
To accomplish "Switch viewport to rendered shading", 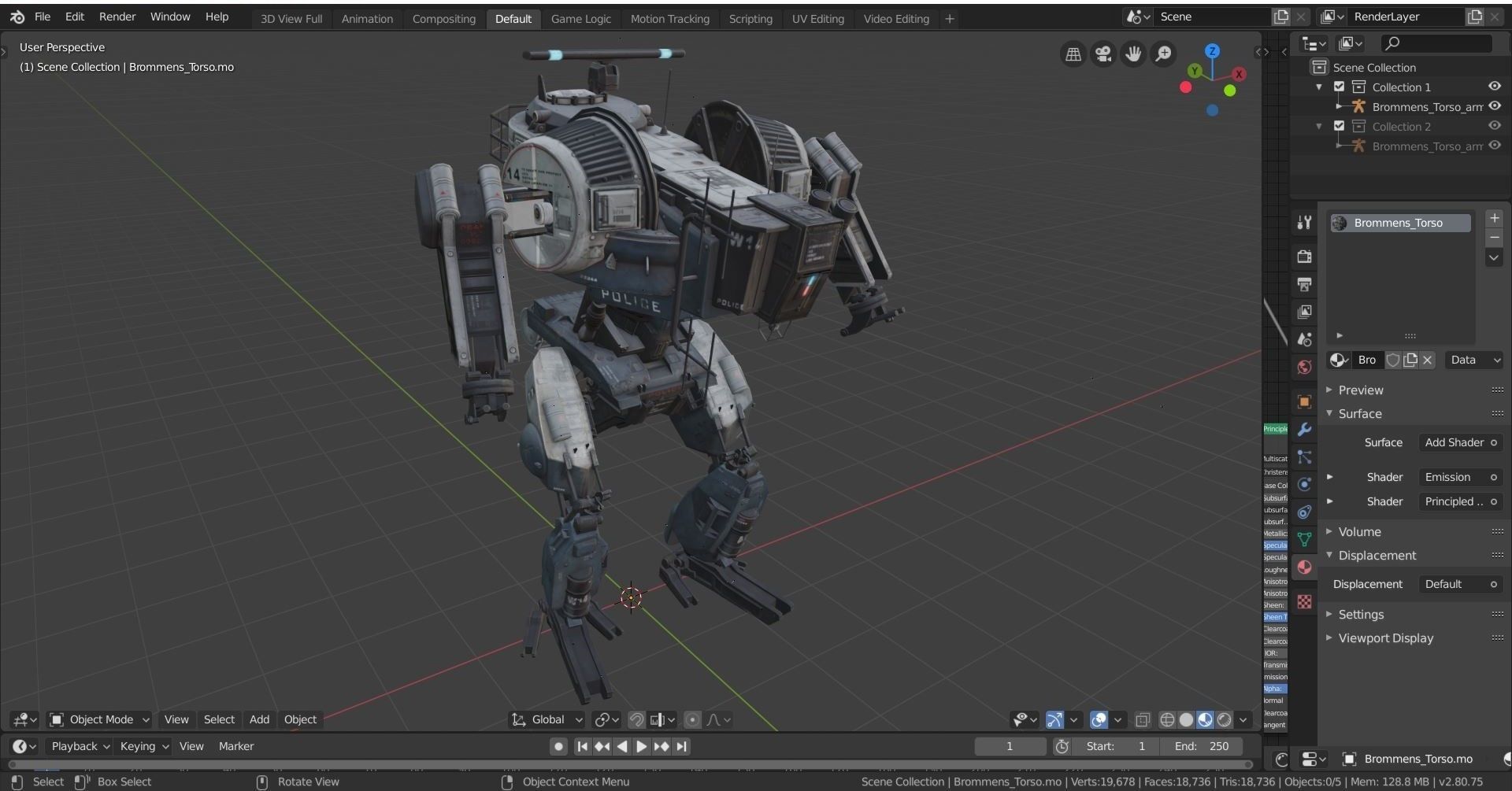I will click(x=1224, y=719).
